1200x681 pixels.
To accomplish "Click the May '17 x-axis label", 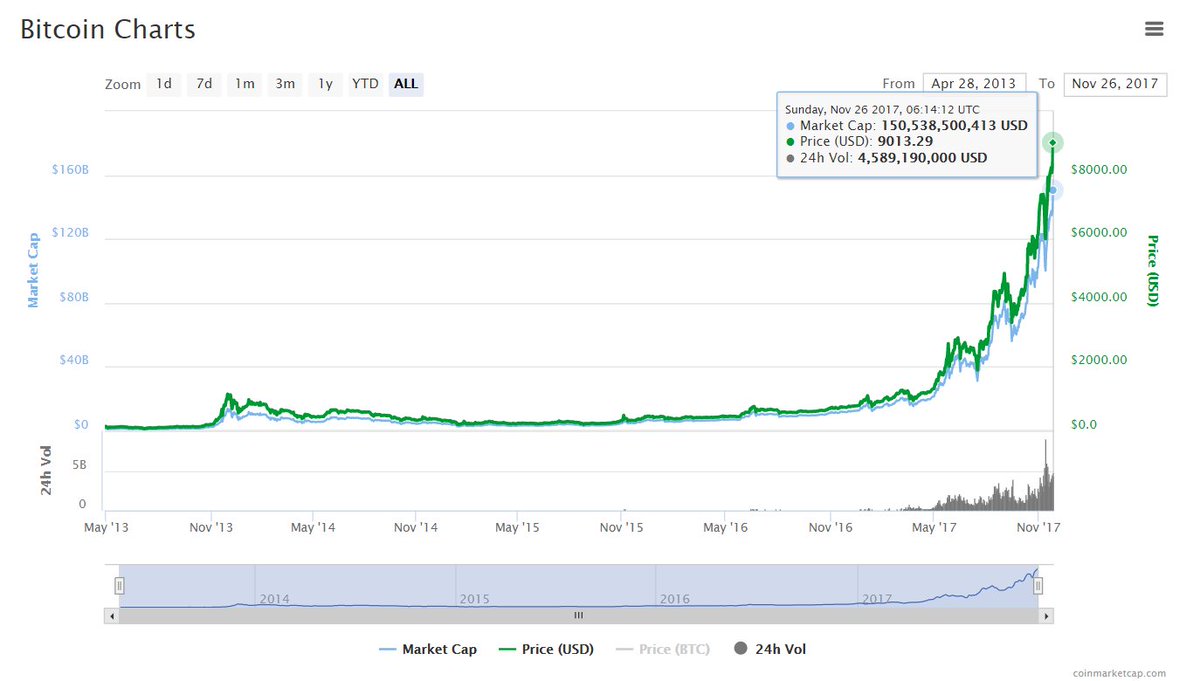I will coord(932,527).
